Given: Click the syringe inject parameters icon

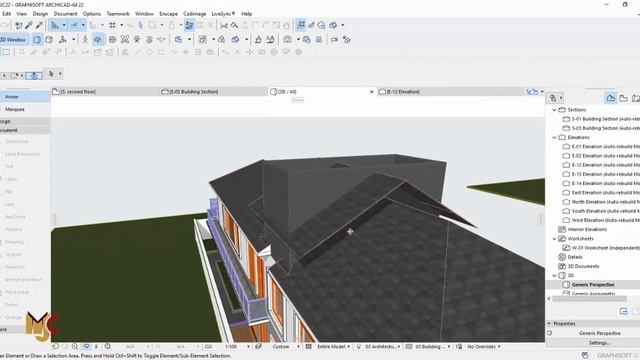Looking at the screenshot, I should click(x=39, y=25).
